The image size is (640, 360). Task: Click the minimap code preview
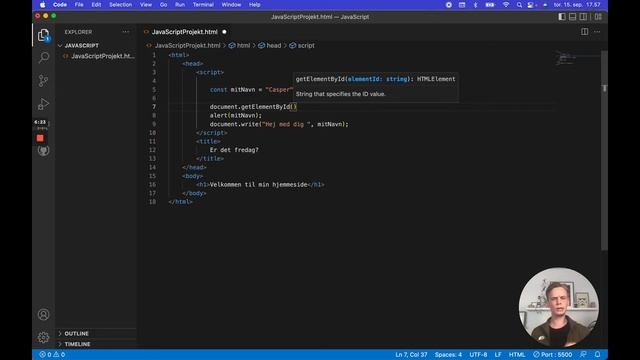tap(566, 58)
